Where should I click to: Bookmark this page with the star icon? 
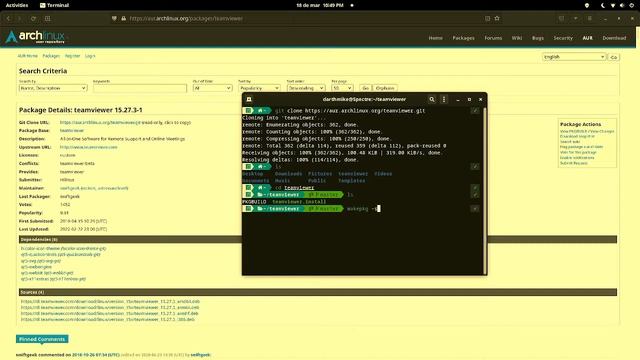coord(497,18)
